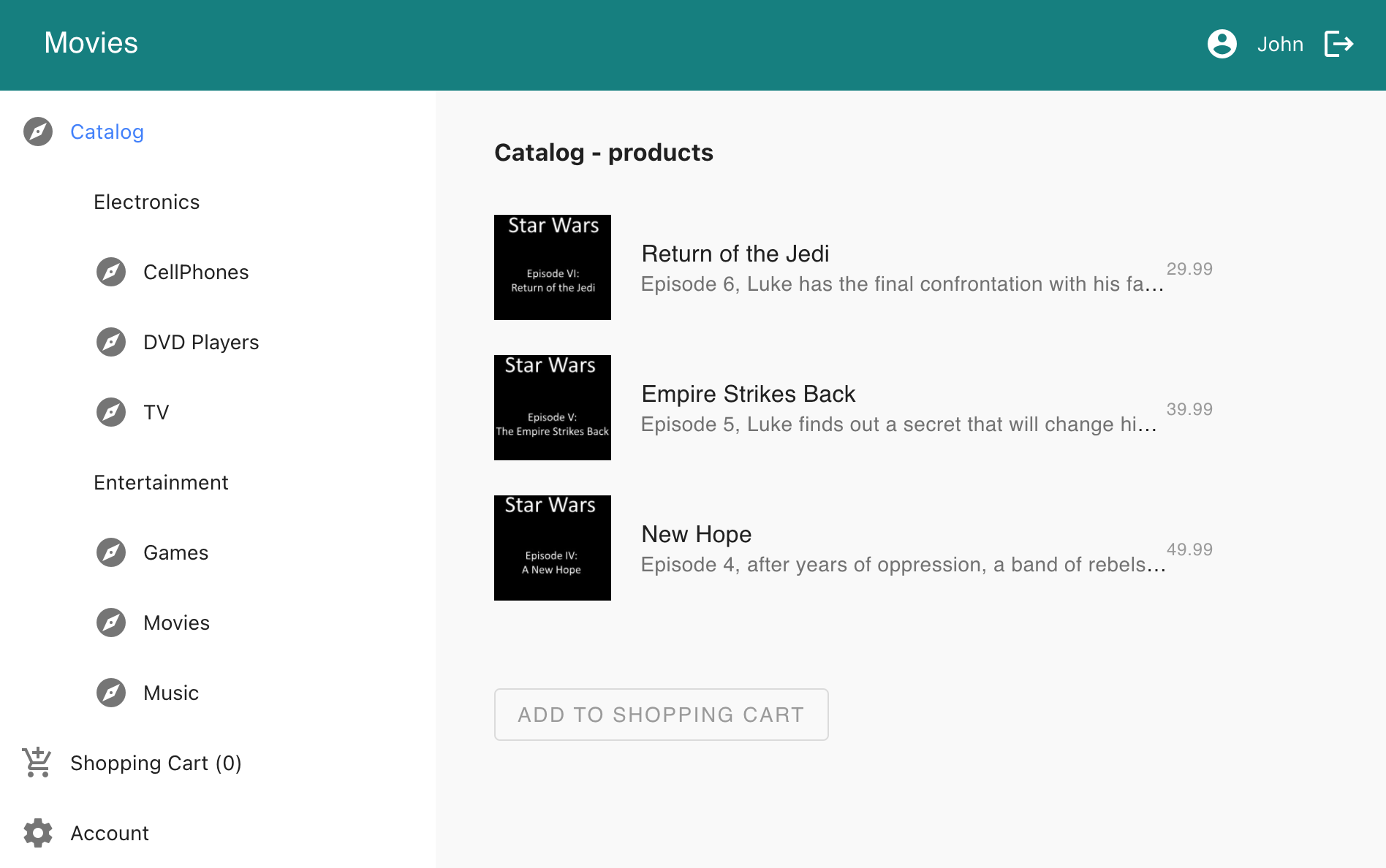Open the Catalog menu item
Image resolution: width=1386 pixels, height=868 pixels.
tap(107, 132)
